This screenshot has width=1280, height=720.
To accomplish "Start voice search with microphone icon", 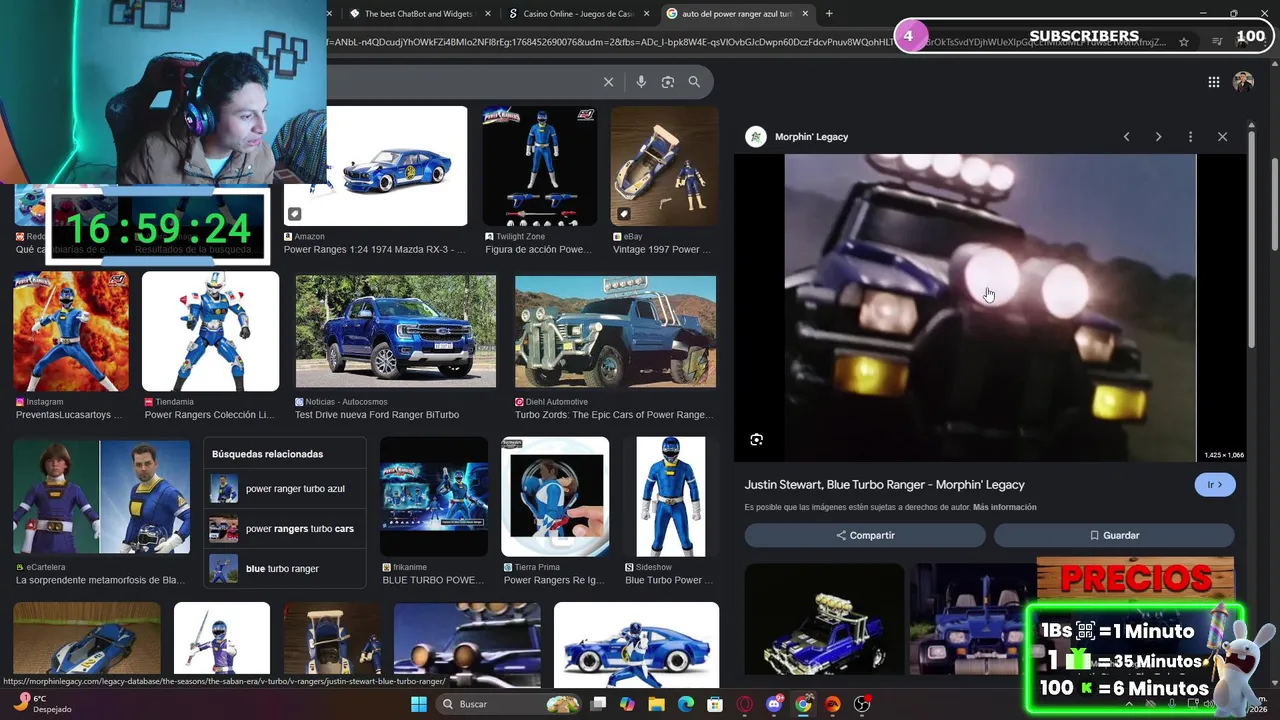I will coord(641,82).
